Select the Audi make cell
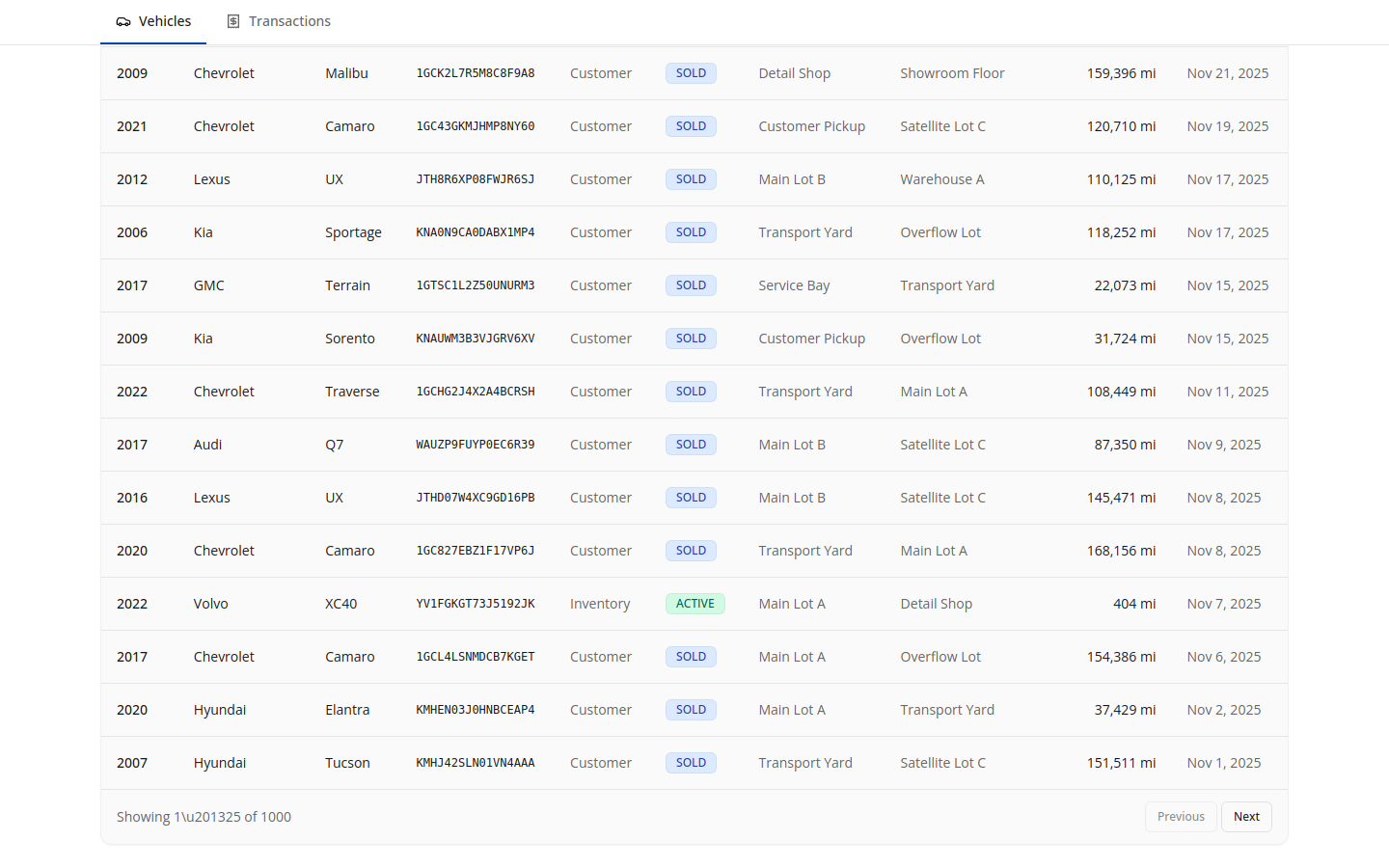This screenshot has width=1389, height=868. point(207,445)
